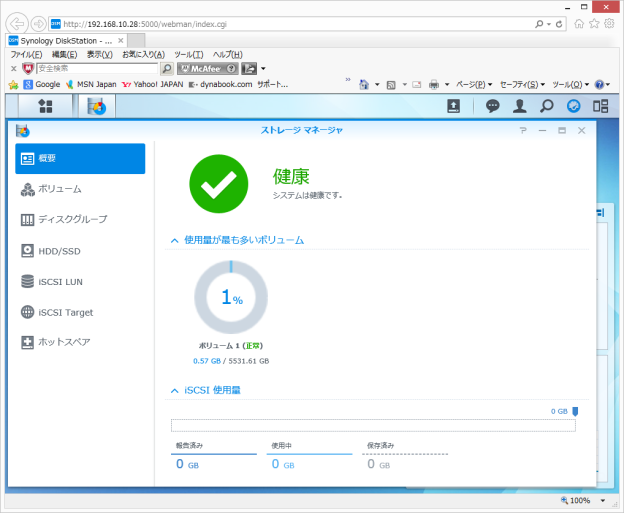Screen dimensions: 624x513
Task: Select 概要 in the sidebar
Action: point(80,158)
